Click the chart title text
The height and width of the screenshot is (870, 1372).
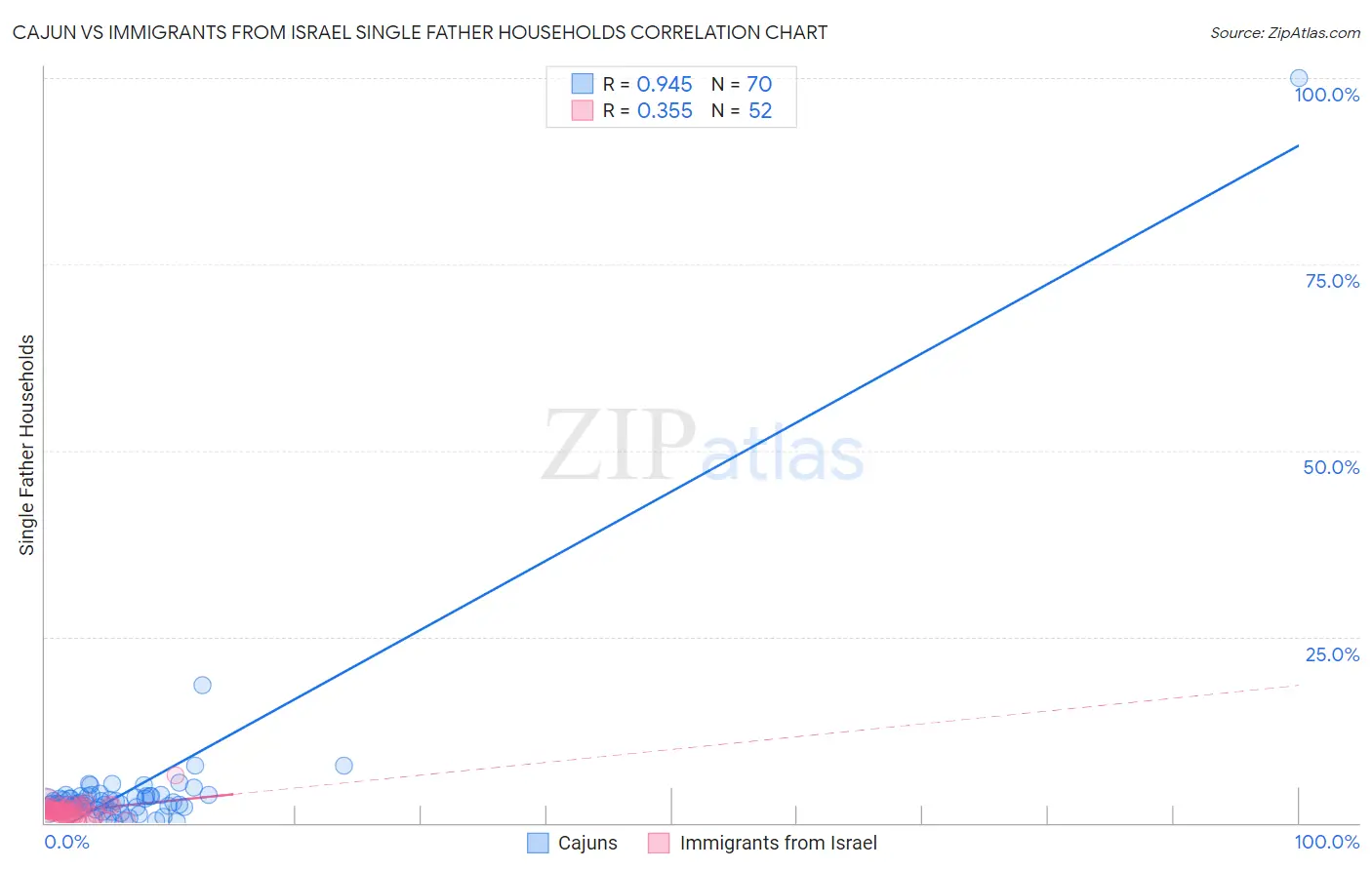[x=420, y=32]
